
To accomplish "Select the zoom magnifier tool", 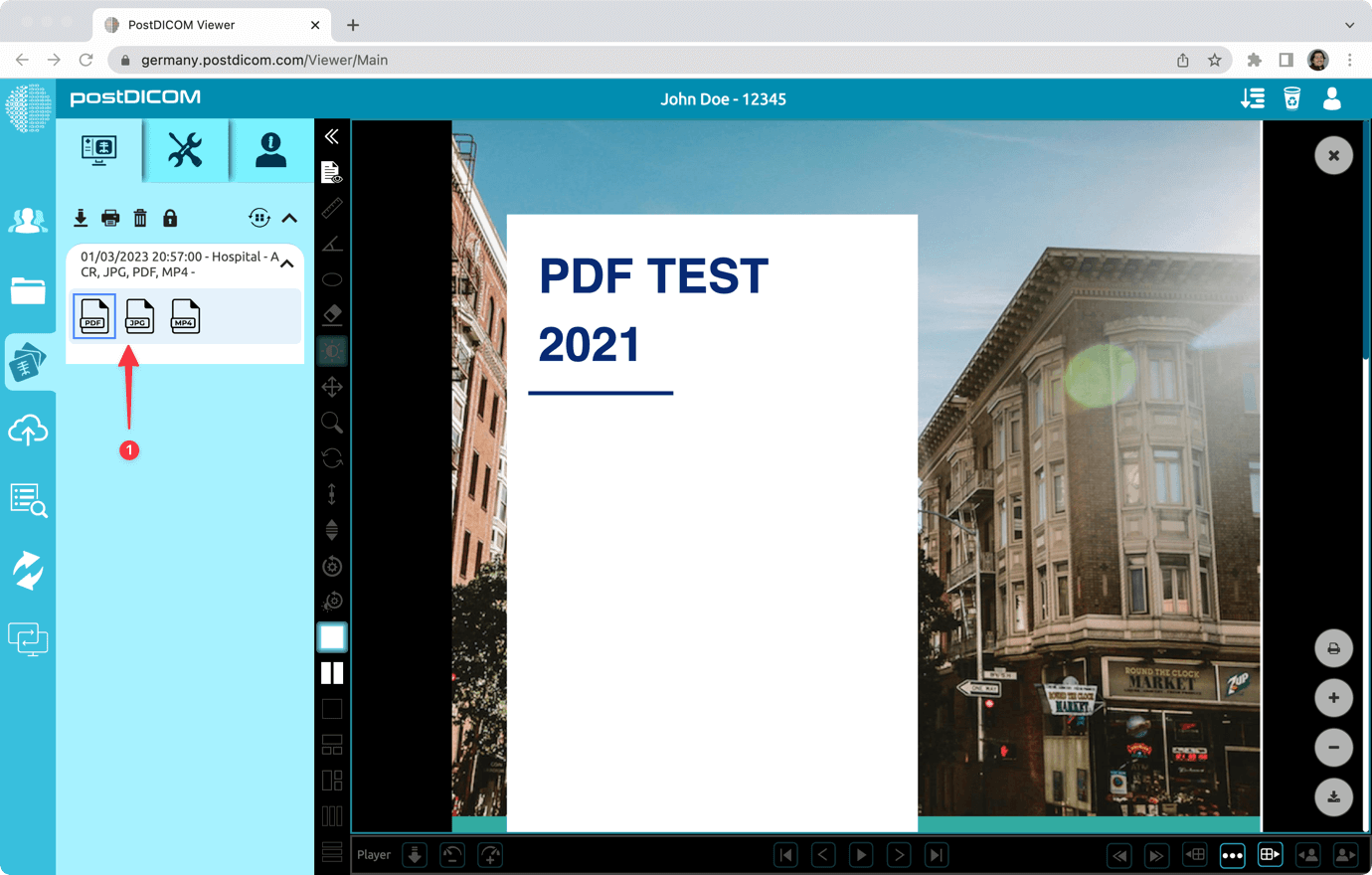I will point(331,423).
